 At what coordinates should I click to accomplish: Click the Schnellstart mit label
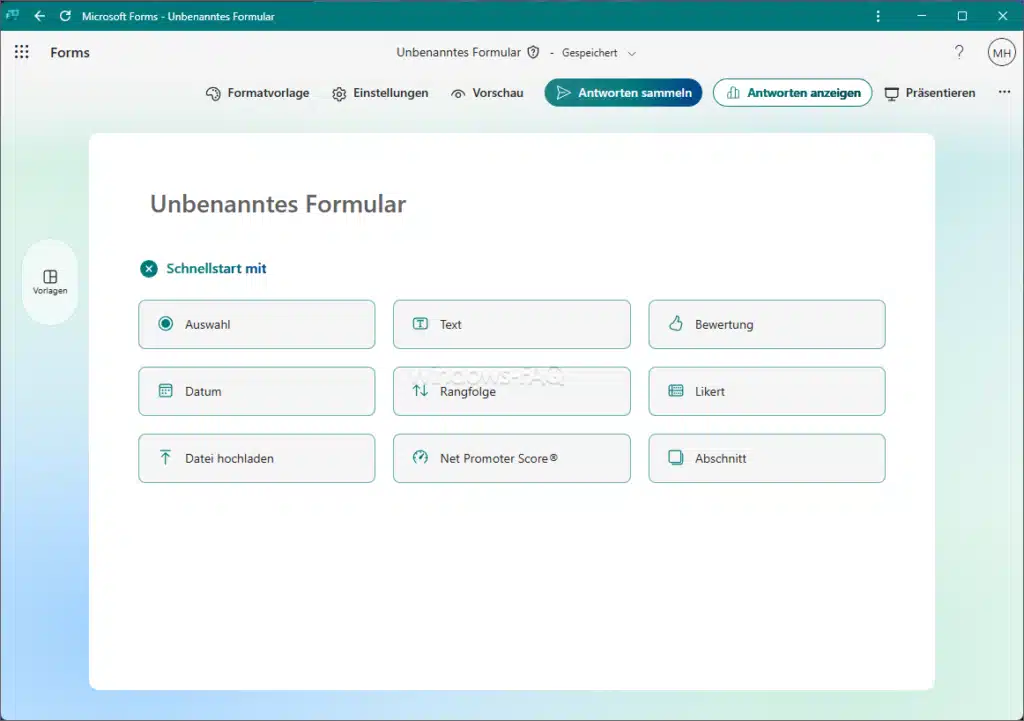(216, 268)
